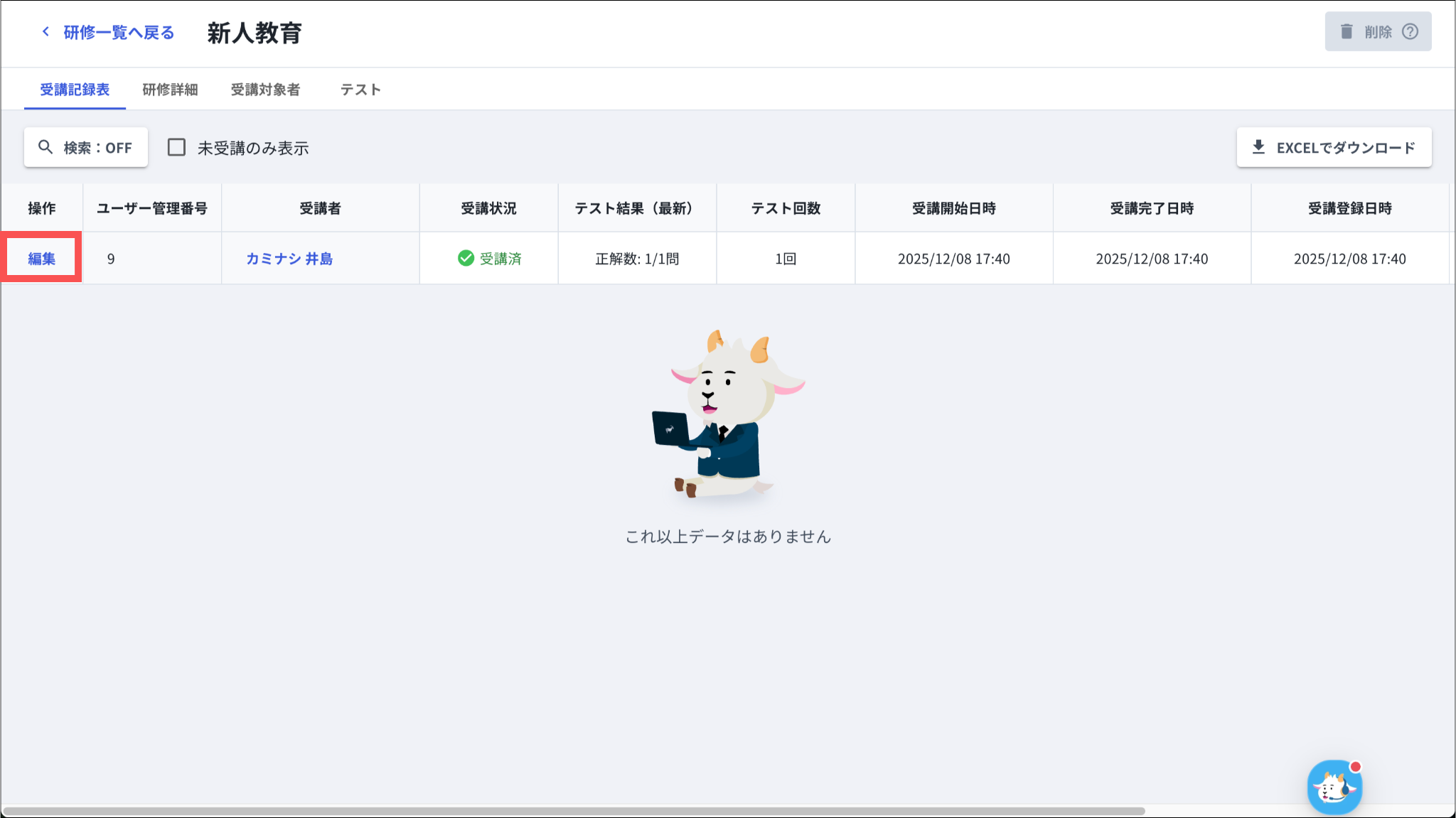This screenshot has height=818, width=1456.
Task: Toggle the 検索：OFF search button
Action: (86, 147)
